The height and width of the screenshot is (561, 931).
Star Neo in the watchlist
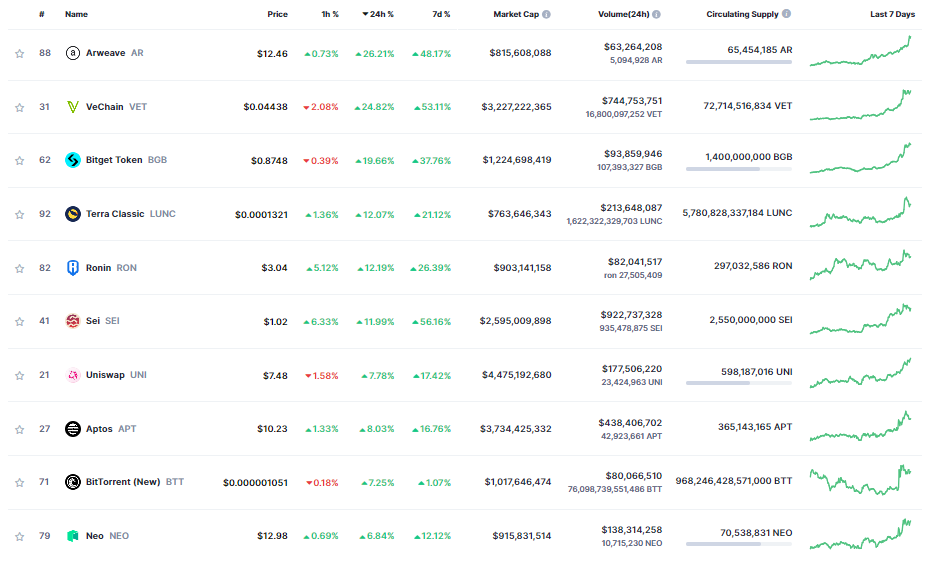click(20, 537)
